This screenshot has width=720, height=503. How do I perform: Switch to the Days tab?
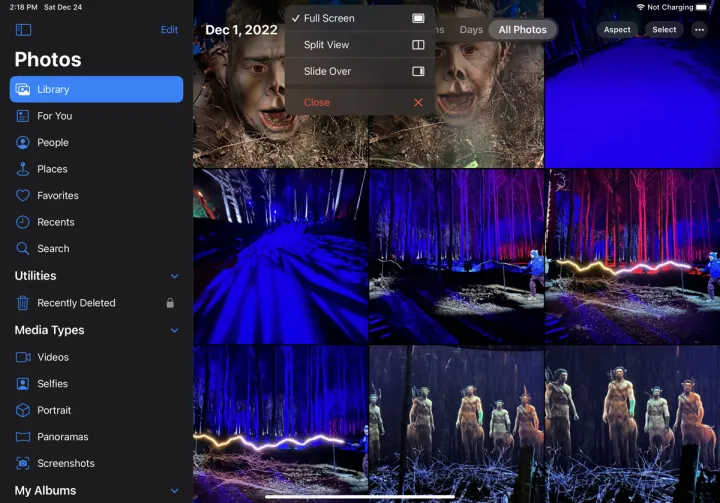(471, 30)
